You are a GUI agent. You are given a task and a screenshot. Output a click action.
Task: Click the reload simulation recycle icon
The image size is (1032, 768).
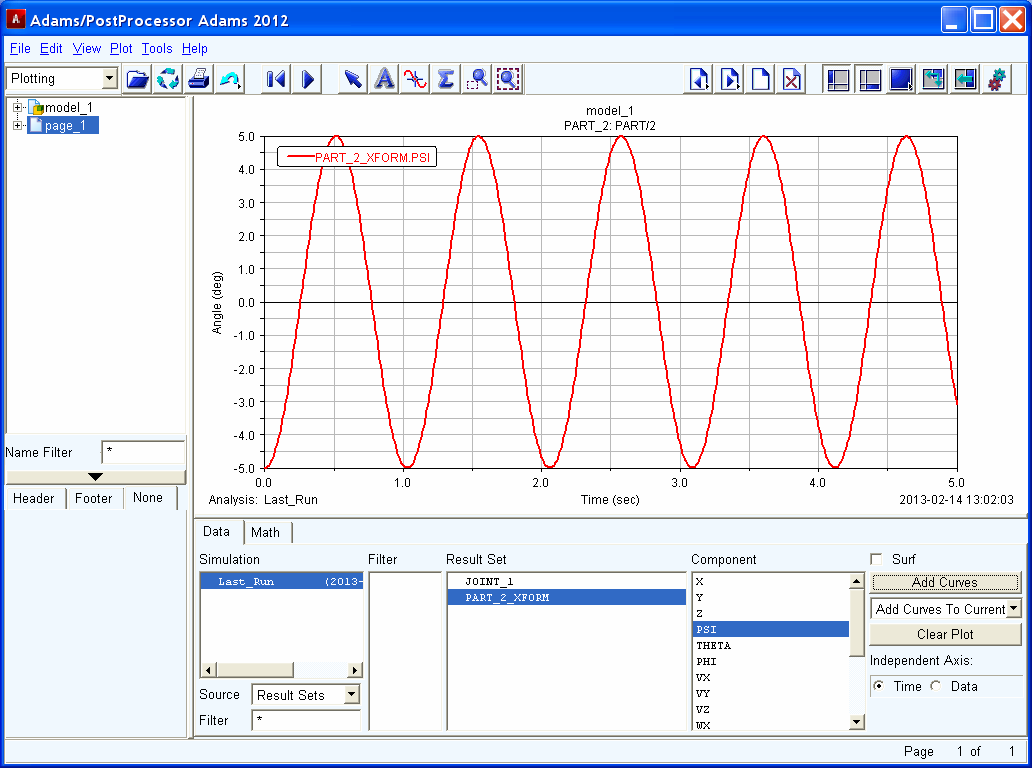pos(168,80)
